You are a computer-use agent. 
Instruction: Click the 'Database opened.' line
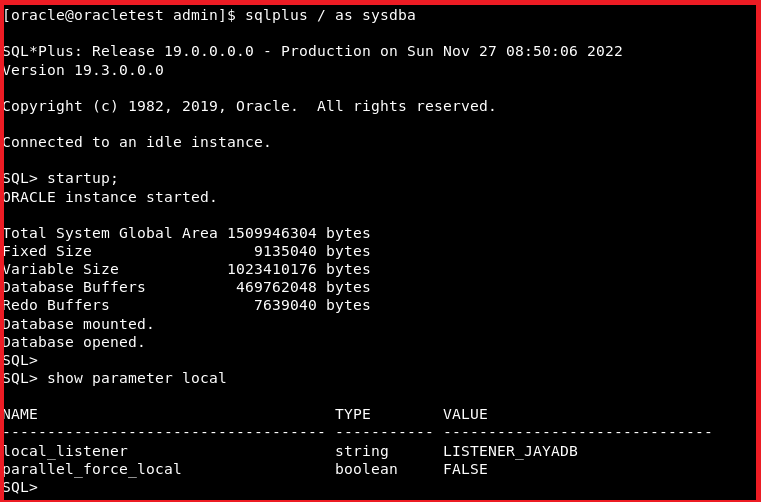[x=74, y=342]
